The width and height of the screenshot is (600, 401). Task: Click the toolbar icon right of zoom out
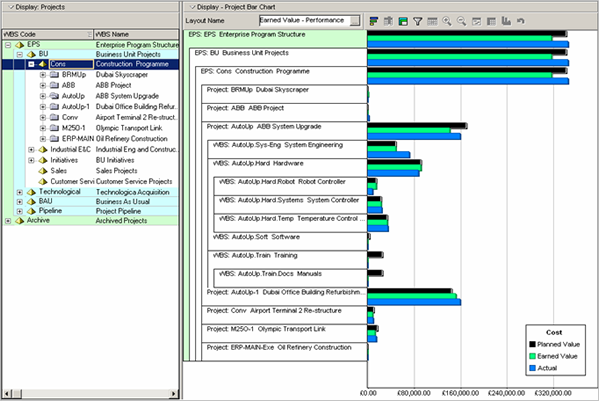tap(476, 21)
